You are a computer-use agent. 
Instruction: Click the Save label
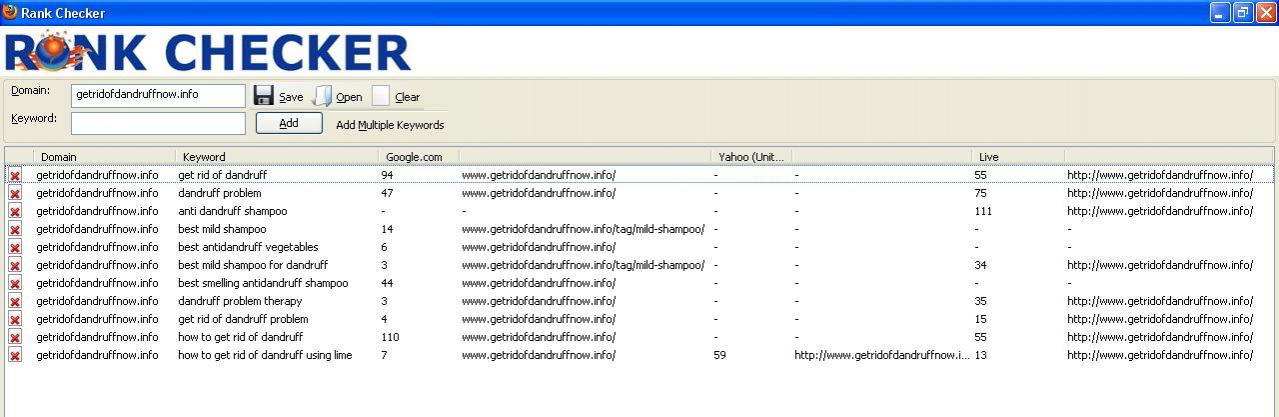[291, 97]
